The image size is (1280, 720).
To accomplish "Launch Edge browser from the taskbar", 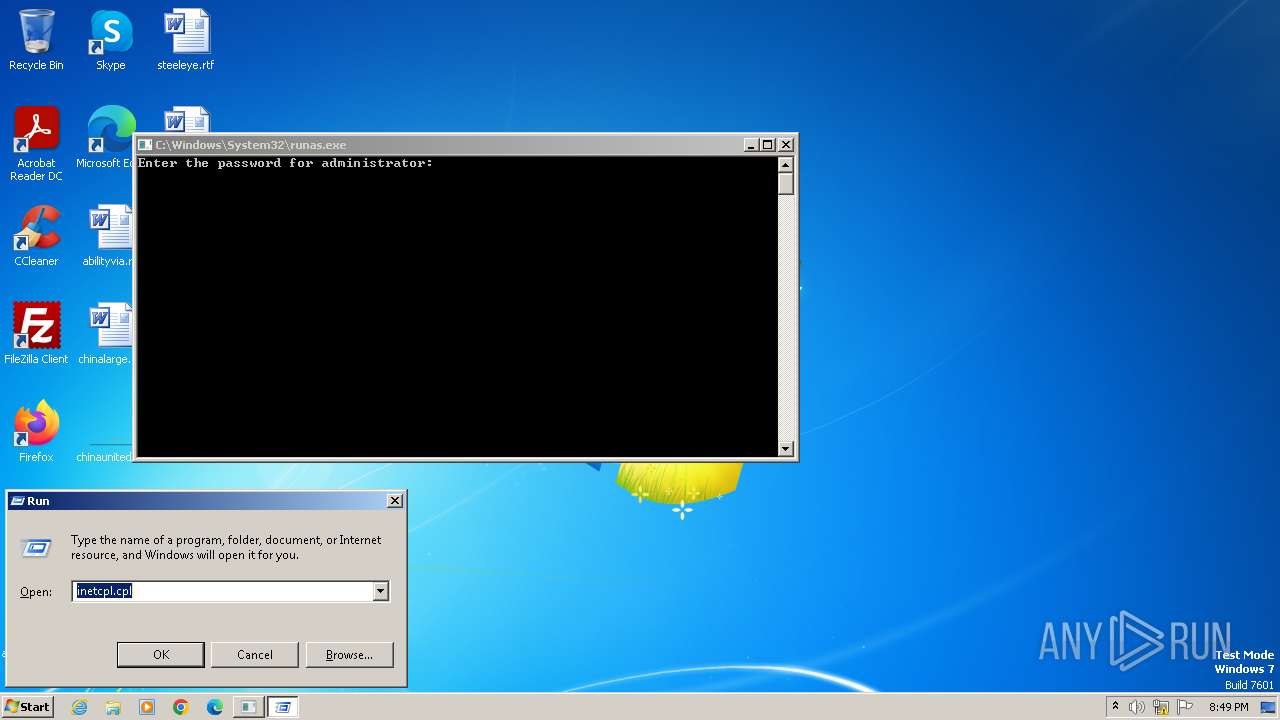I will (x=215, y=707).
